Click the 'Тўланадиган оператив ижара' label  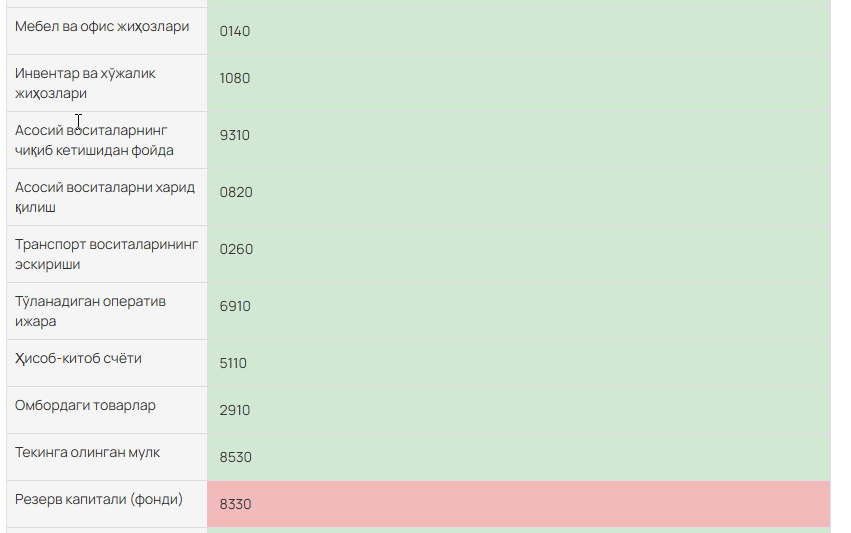tap(90, 311)
